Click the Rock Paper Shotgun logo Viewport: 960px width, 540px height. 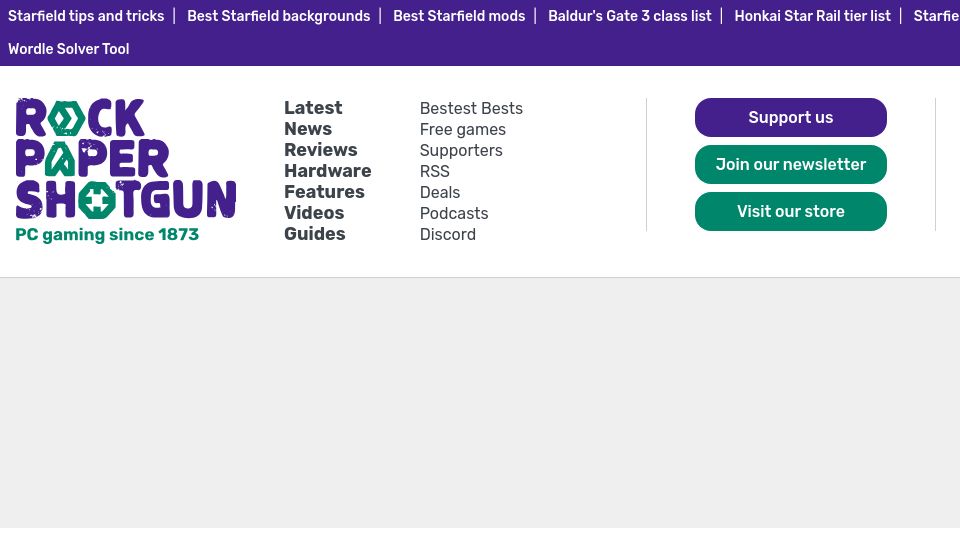pyautogui.click(x=126, y=170)
